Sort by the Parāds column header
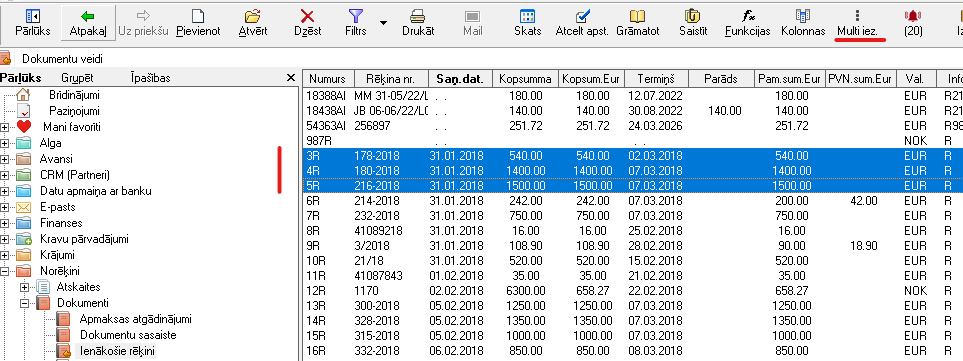Screen dimensions: 963x361 click(x=721, y=79)
